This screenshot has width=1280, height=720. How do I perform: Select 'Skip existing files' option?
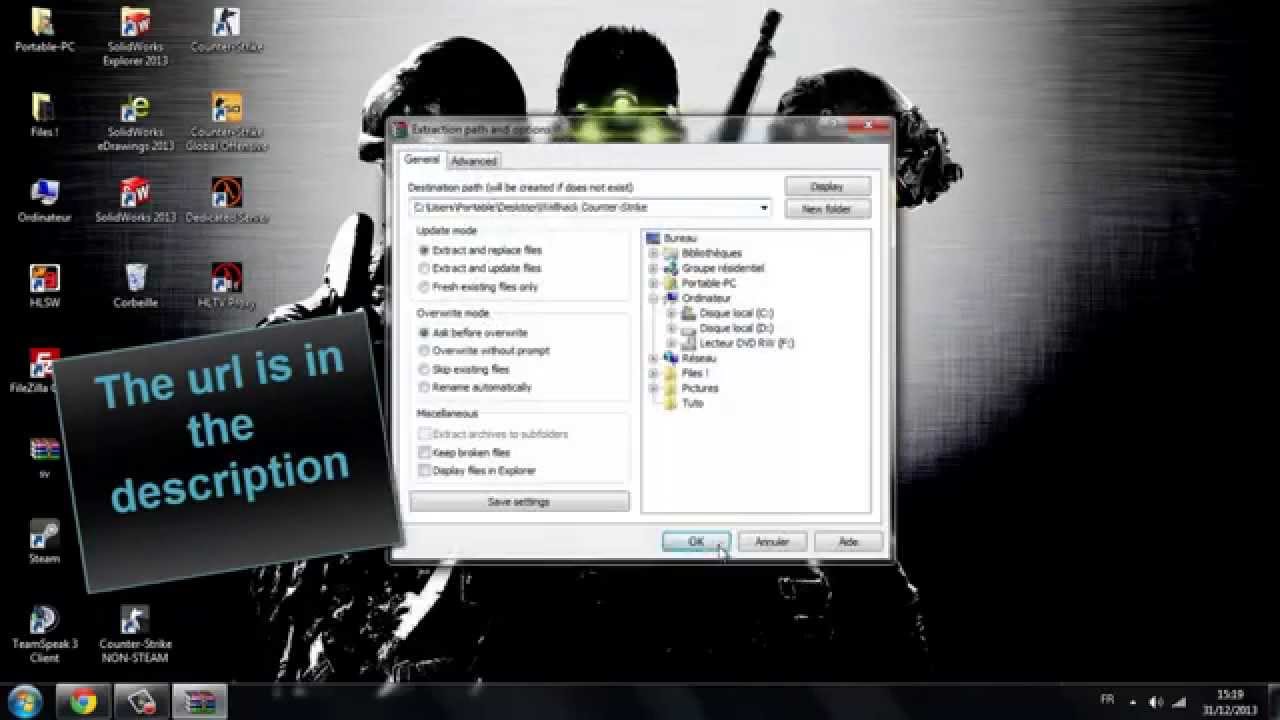point(464,369)
